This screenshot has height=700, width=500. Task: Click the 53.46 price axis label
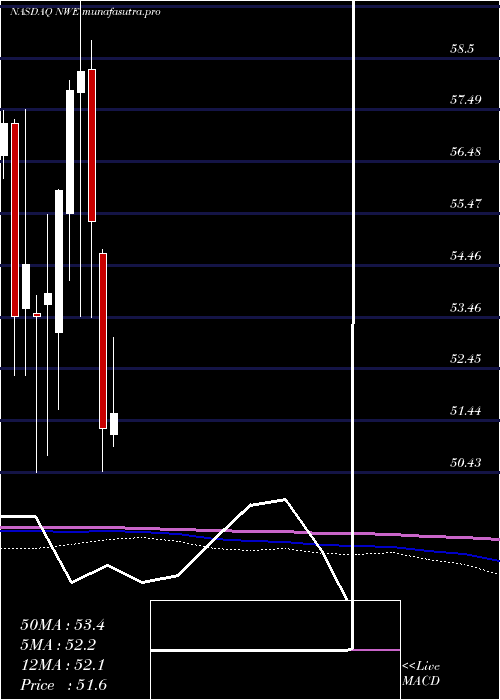[466, 308]
